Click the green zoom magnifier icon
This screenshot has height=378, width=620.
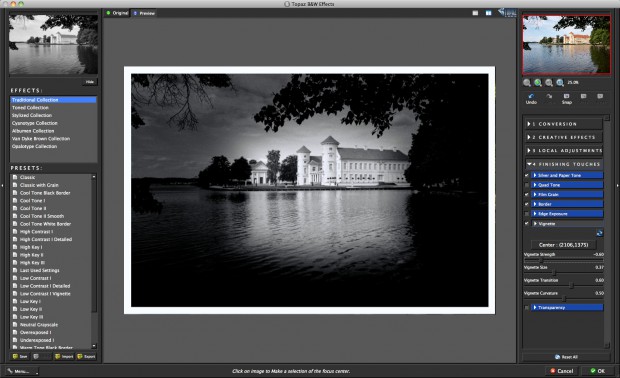pos(538,83)
